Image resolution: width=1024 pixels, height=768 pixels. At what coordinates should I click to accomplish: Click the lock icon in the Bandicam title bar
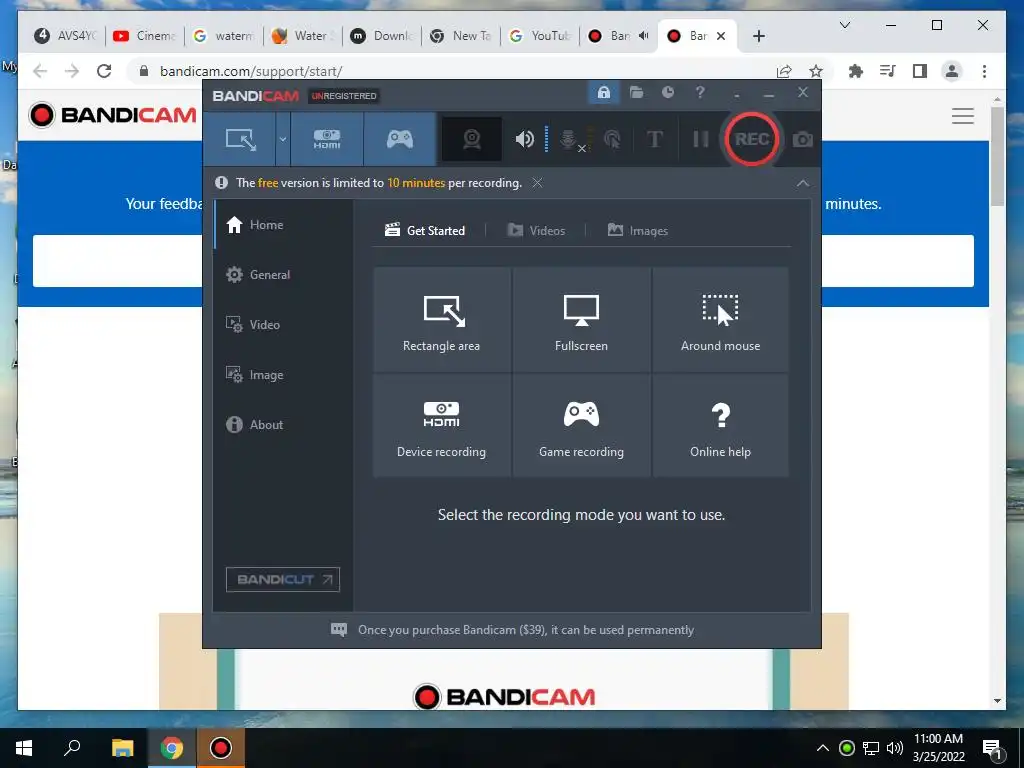click(x=603, y=93)
